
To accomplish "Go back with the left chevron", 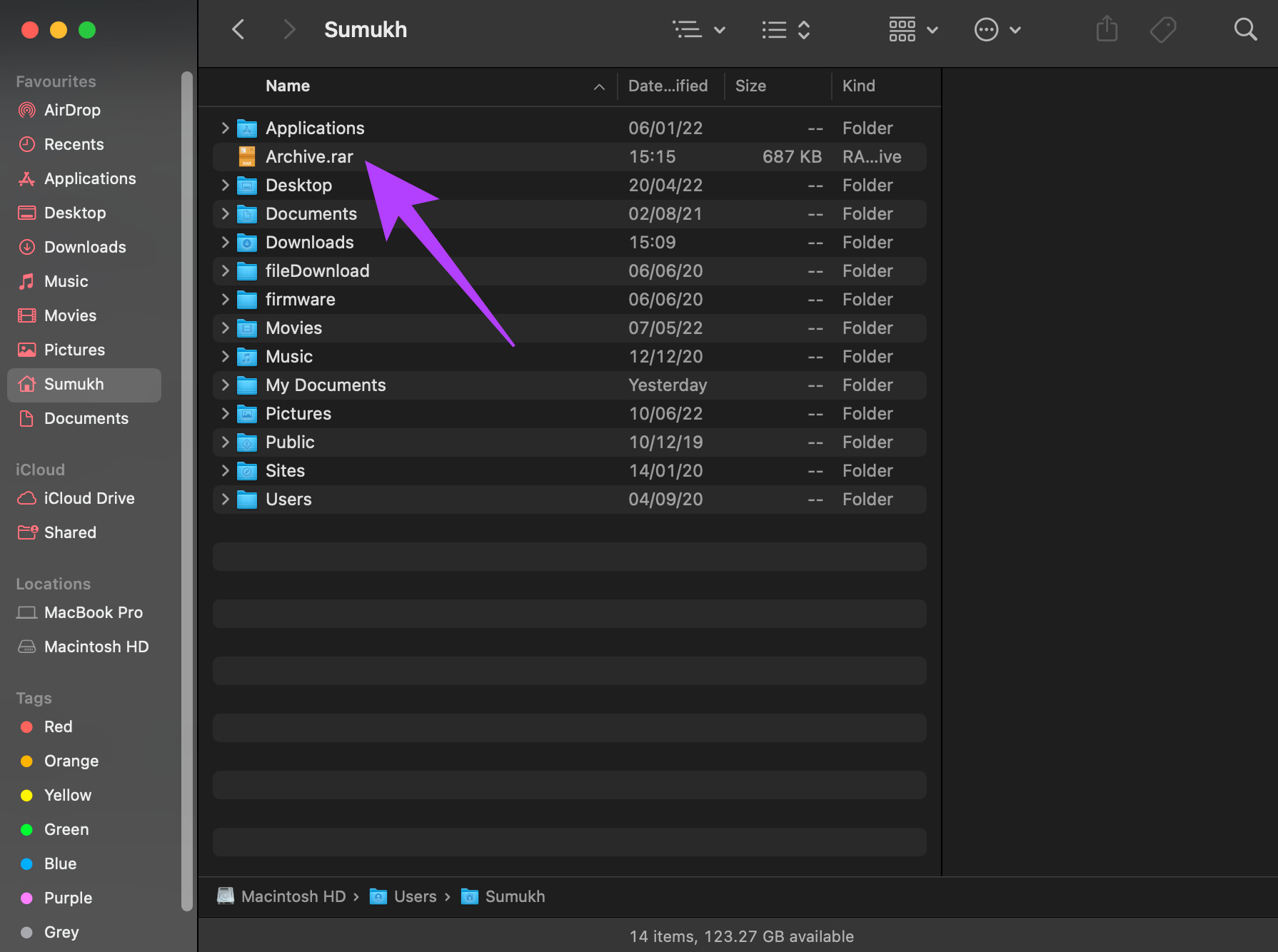I will click(238, 30).
